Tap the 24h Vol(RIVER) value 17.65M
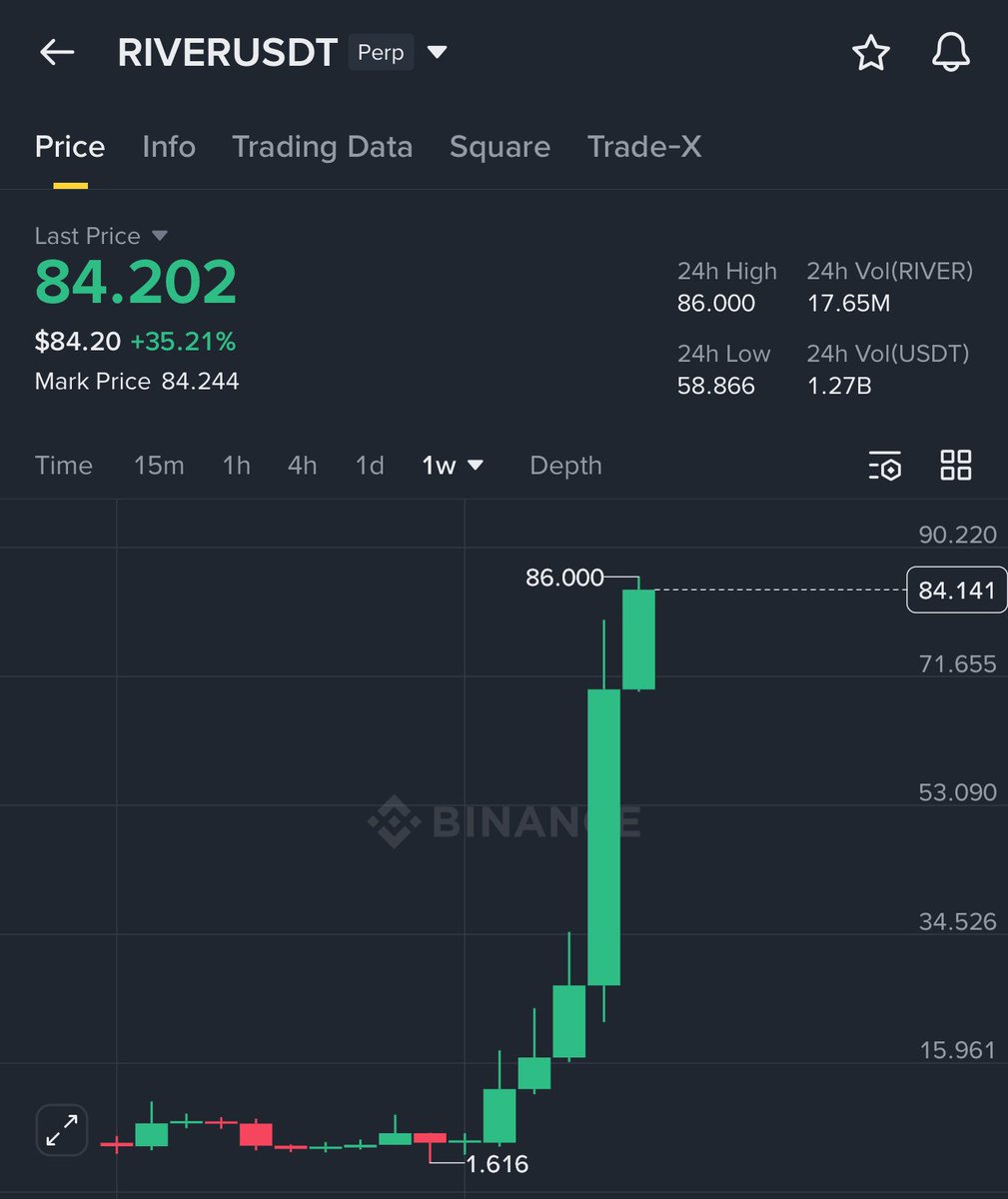Viewport: 1008px width, 1199px height. (848, 303)
